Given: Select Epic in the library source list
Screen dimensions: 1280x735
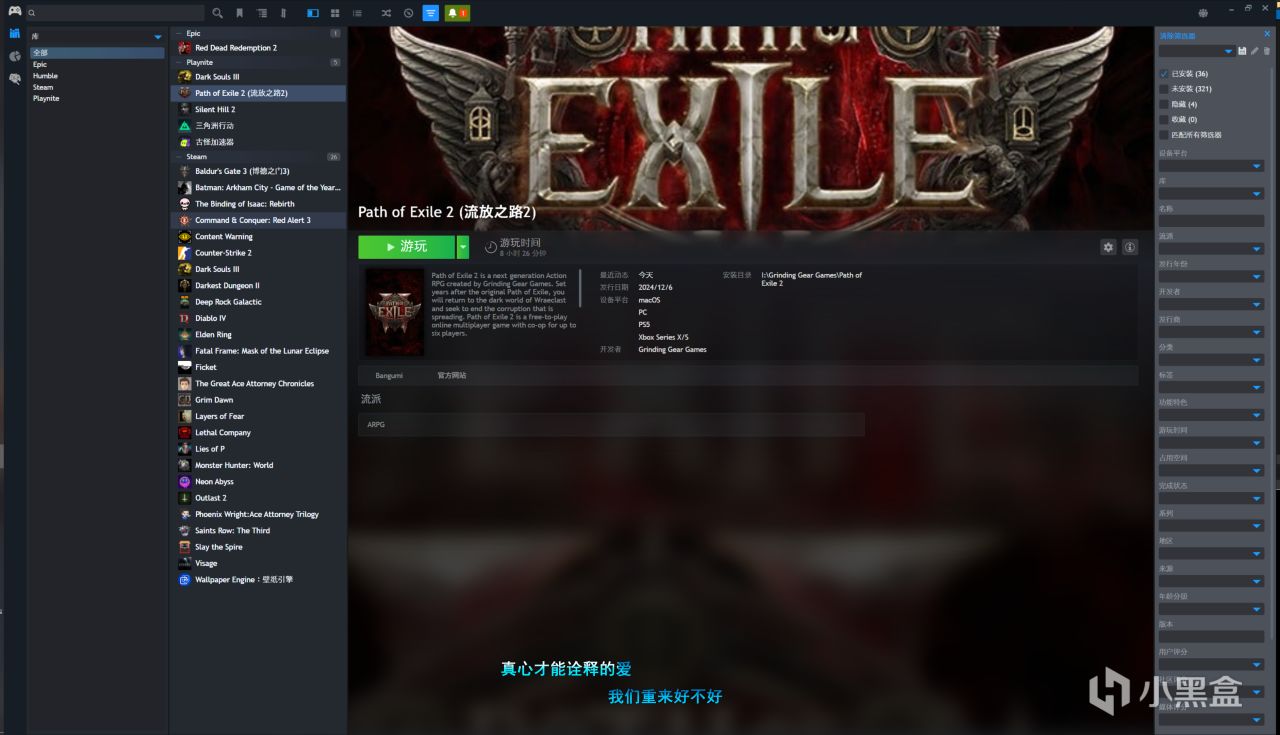Looking at the screenshot, I should (x=97, y=64).
